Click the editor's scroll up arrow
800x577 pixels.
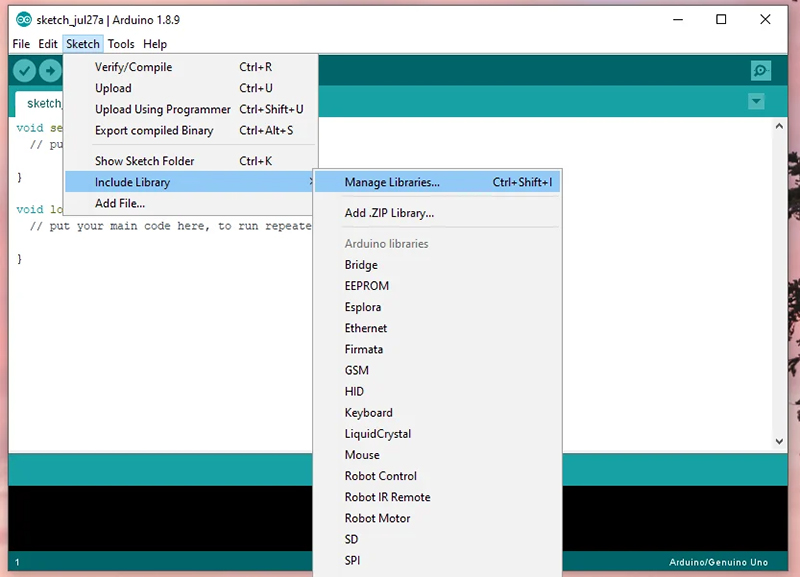[780, 127]
